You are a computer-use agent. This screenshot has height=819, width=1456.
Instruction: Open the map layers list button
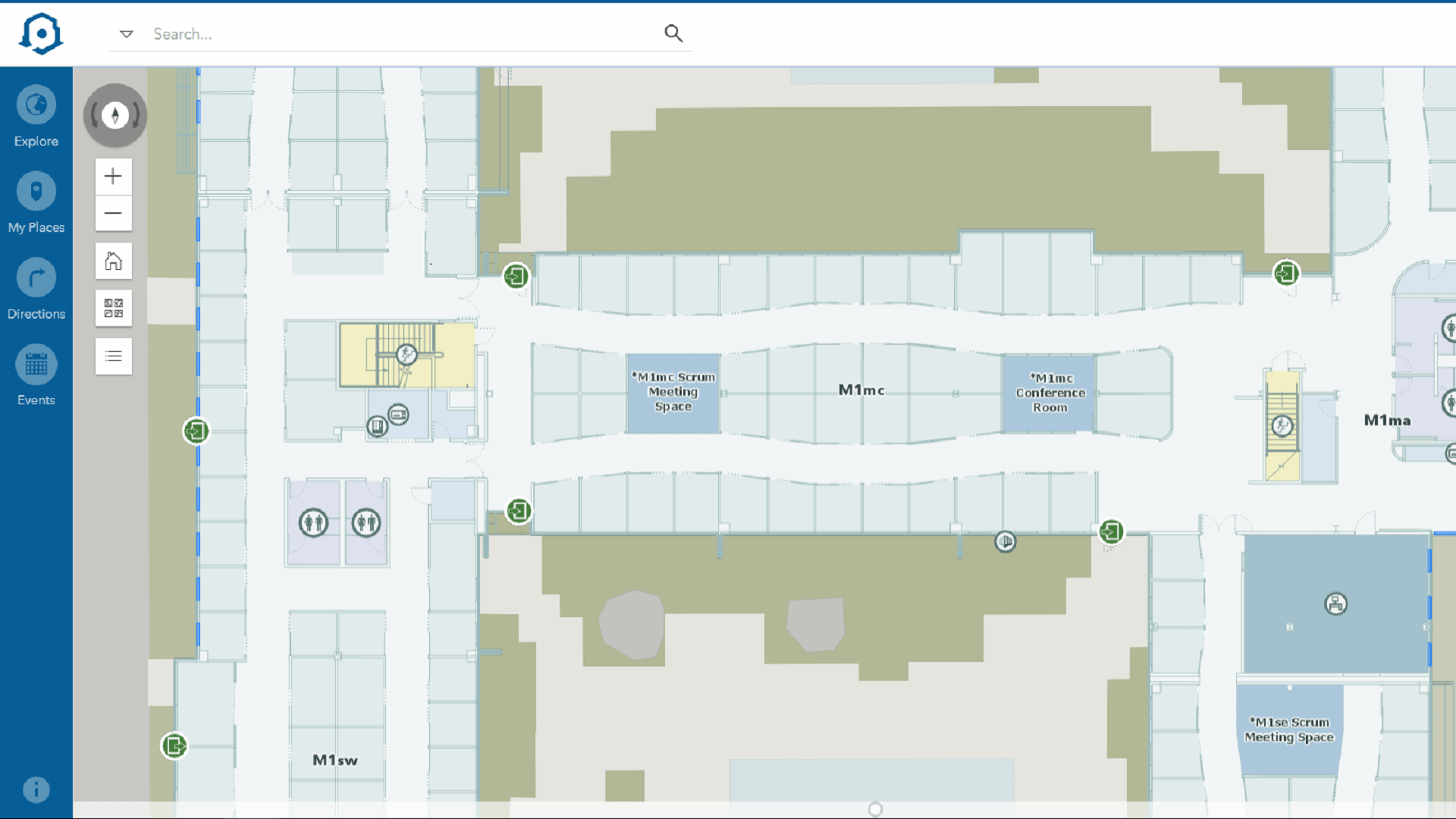[x=114, y=356]
